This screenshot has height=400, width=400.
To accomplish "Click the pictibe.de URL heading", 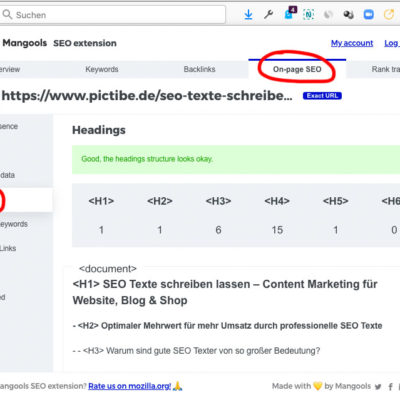I will 147,96.
